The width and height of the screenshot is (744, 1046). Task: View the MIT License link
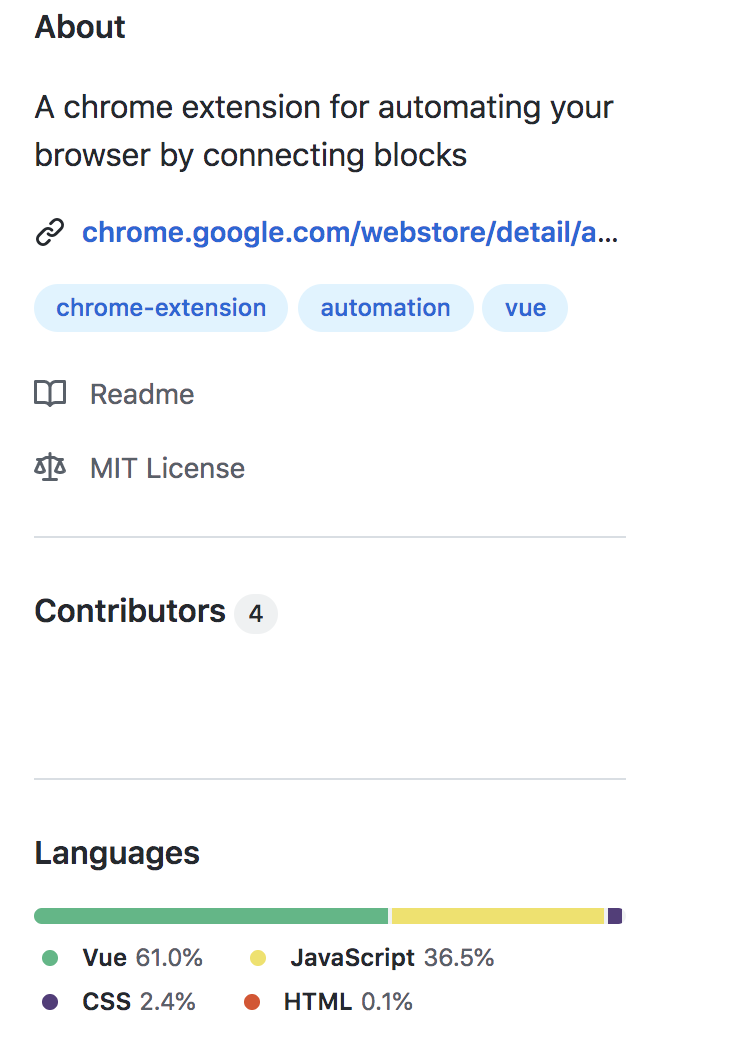(167, 468)
